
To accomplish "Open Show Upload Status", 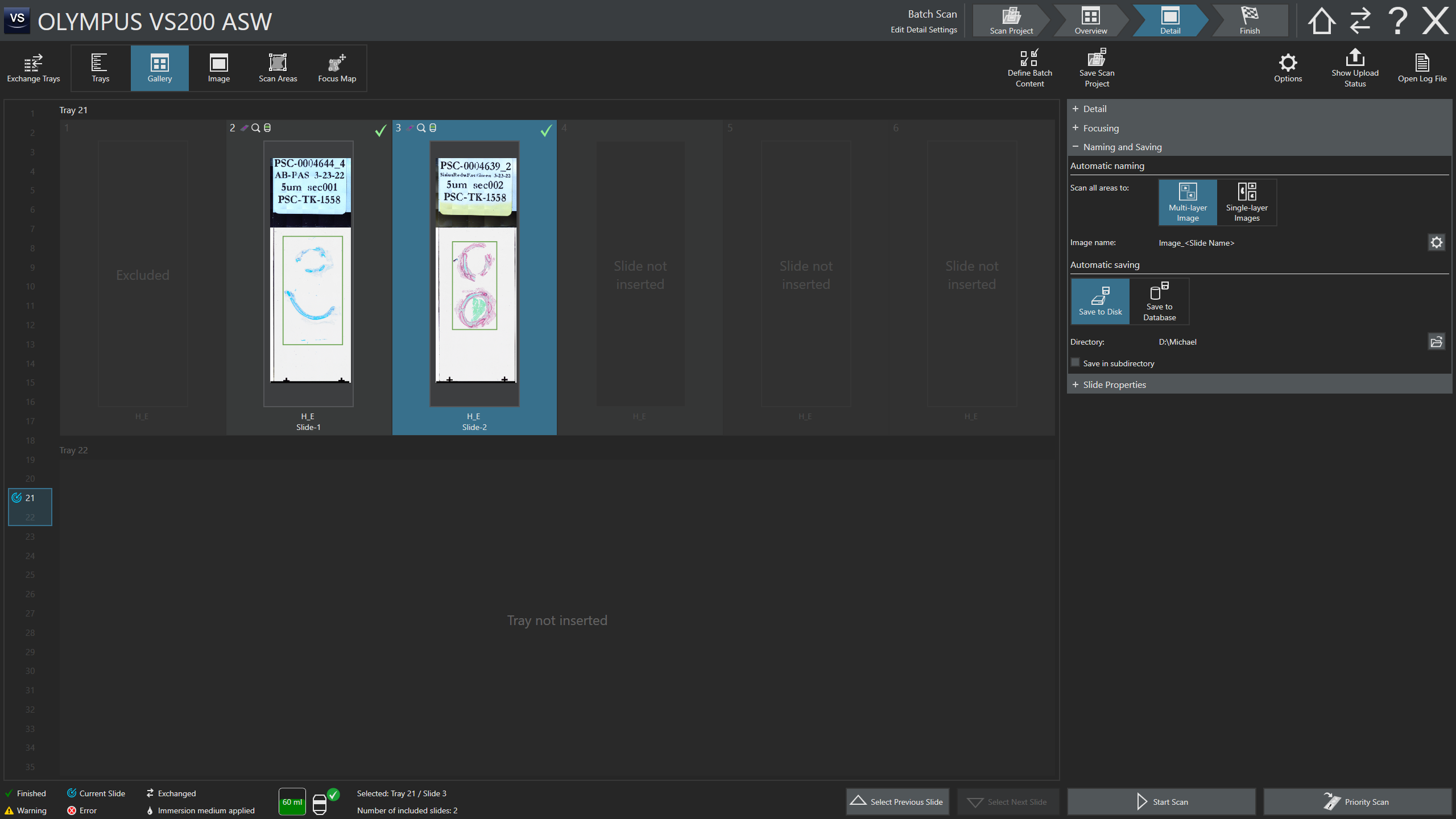I will (x=1355, y=68).
